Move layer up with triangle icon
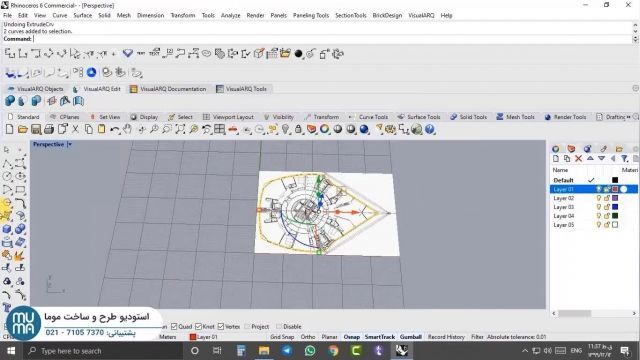 pyautogui.click(x=590, y=158)
